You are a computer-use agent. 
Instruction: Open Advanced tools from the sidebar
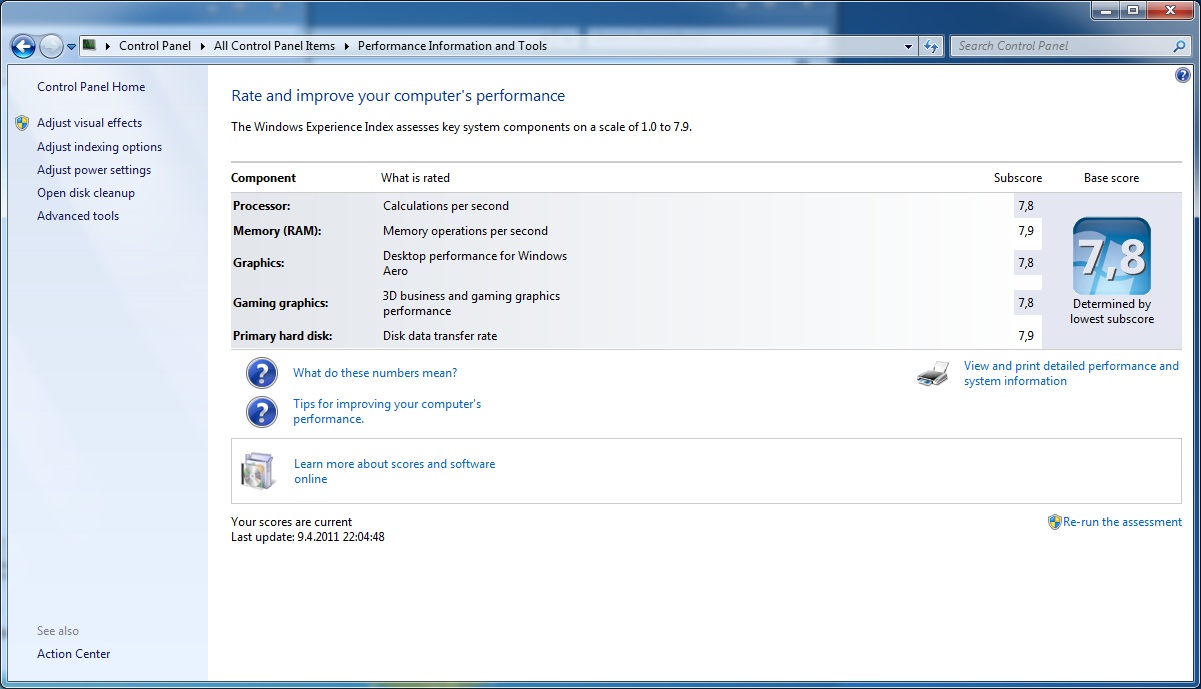(78, 216)
